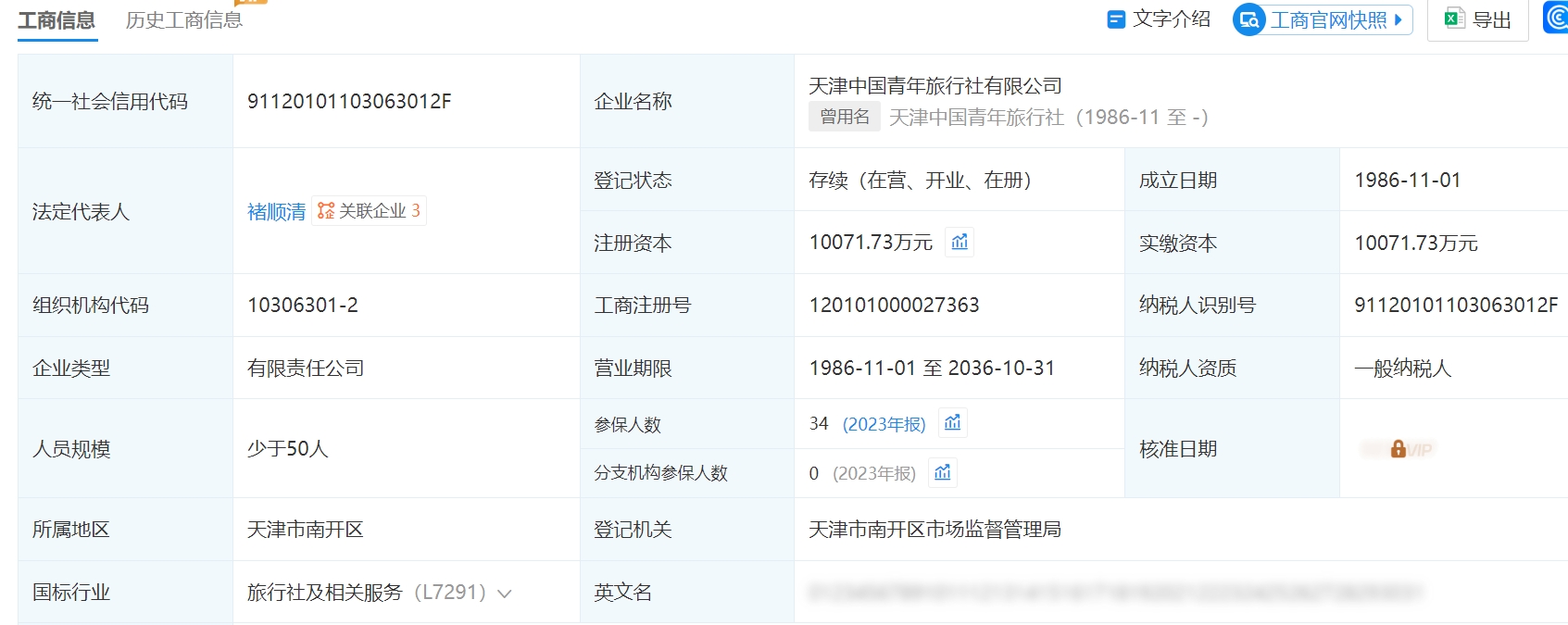Switch to the 历史工商信息 tab

pos(184,20)
